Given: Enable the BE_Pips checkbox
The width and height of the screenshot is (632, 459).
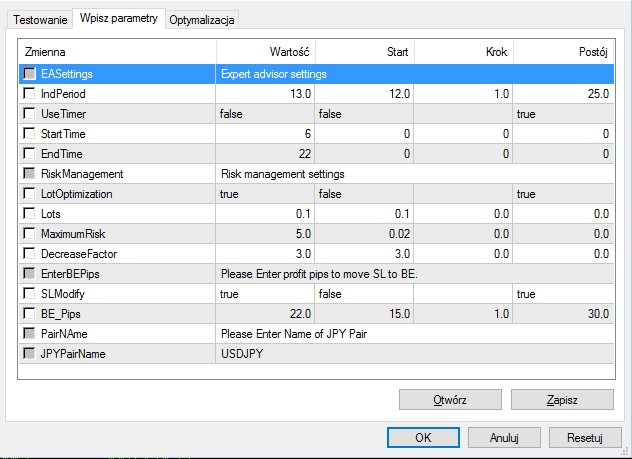Looking at the screenshot, I should (x=29, y=314).
